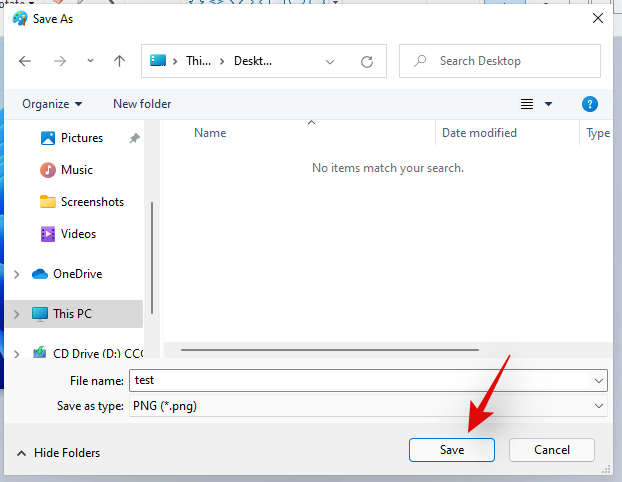Refresh the Desktop folder view
The image size is (622, 482).
click(367, 61)
